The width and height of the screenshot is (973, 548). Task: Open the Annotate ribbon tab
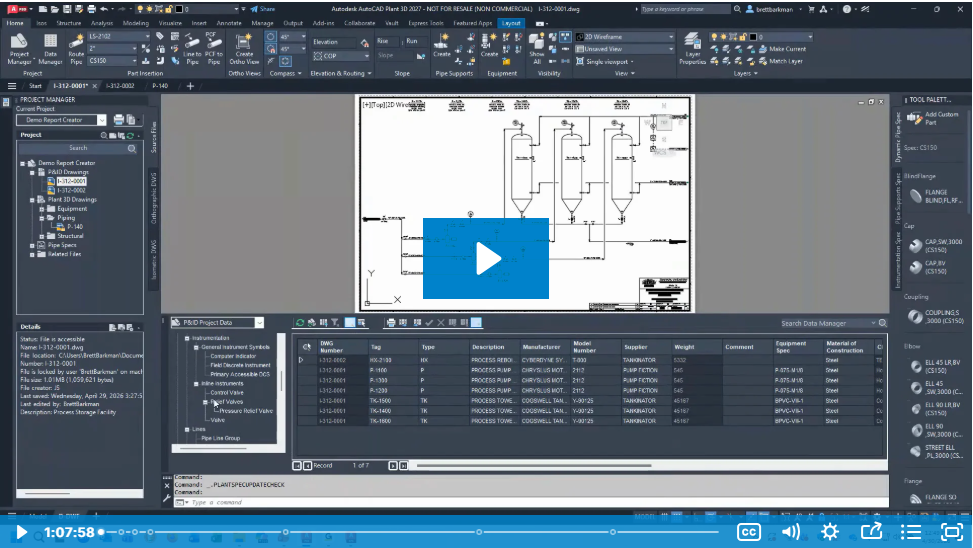point(228,23)
